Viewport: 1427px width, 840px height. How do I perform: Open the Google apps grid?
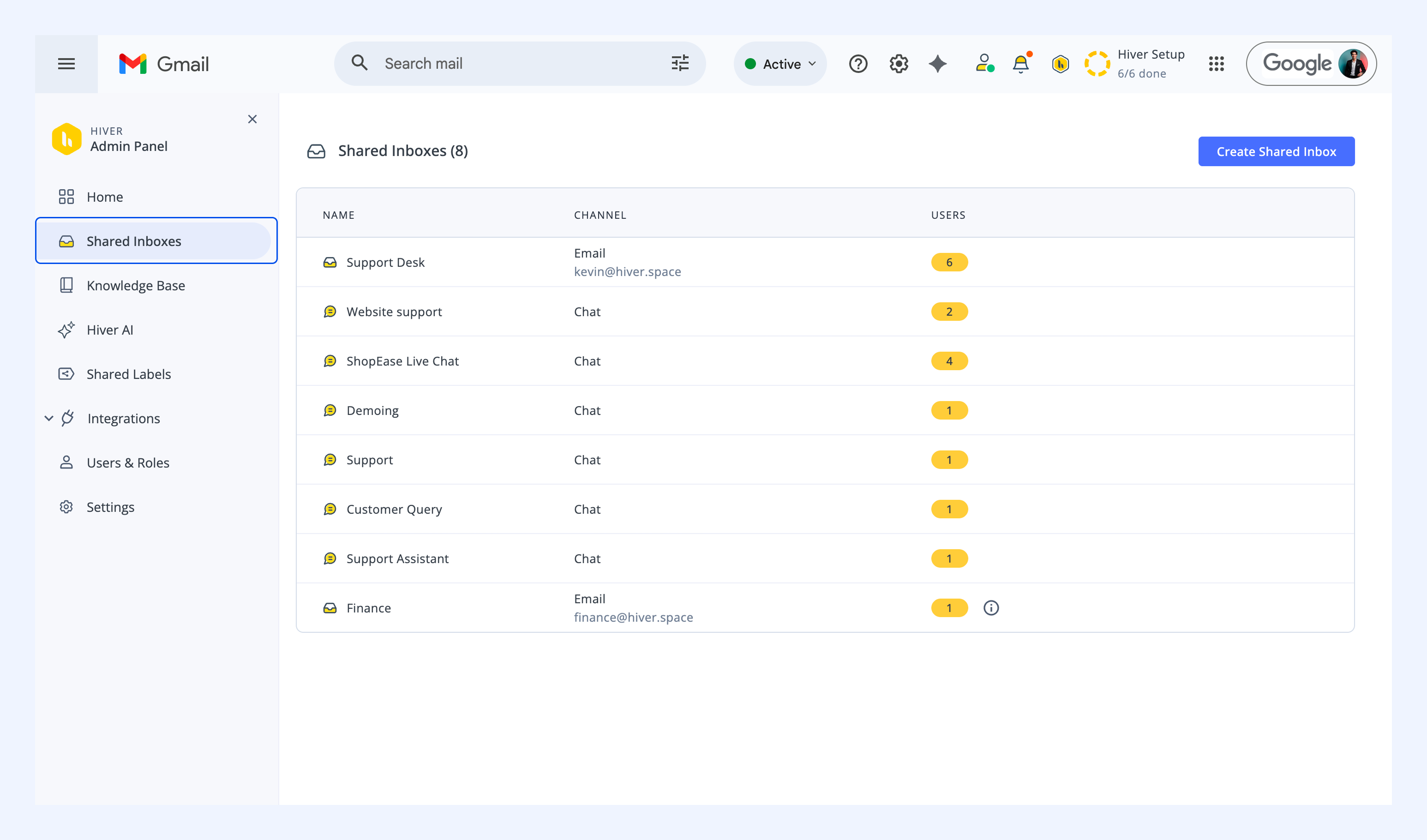click(1217, 64)
